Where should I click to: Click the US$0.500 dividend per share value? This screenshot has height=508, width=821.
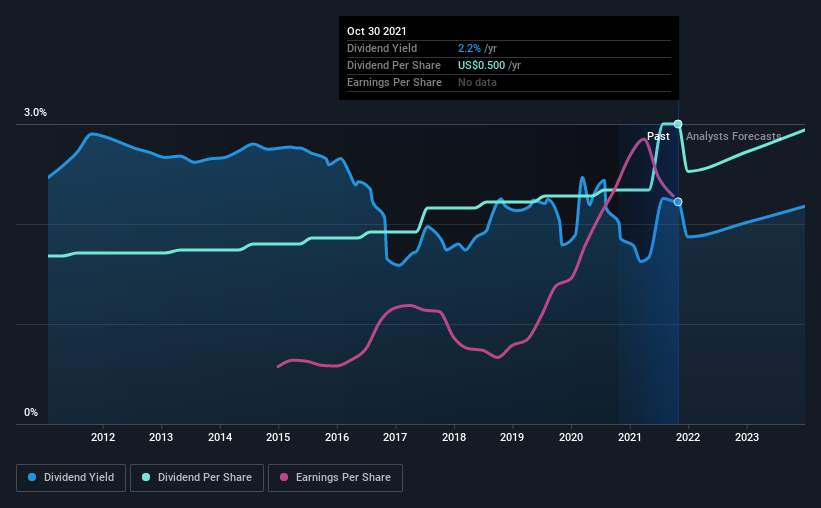[482, 65]
